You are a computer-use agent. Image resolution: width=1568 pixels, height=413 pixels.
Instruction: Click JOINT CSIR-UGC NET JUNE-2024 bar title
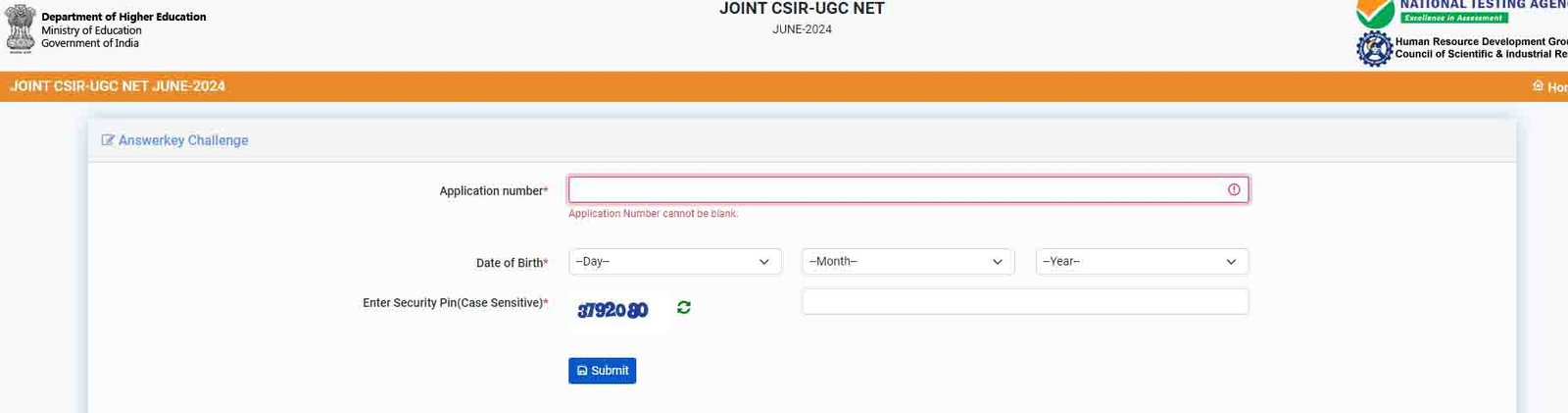pyautogui.click(x=118, y=86)
